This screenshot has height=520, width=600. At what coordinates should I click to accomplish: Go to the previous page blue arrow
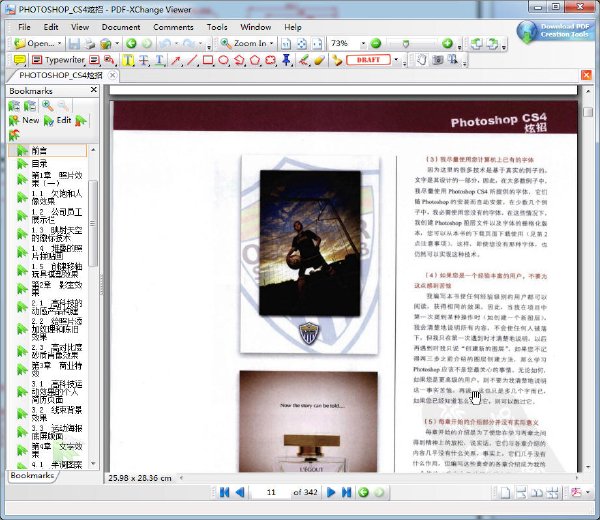(240, 492)
